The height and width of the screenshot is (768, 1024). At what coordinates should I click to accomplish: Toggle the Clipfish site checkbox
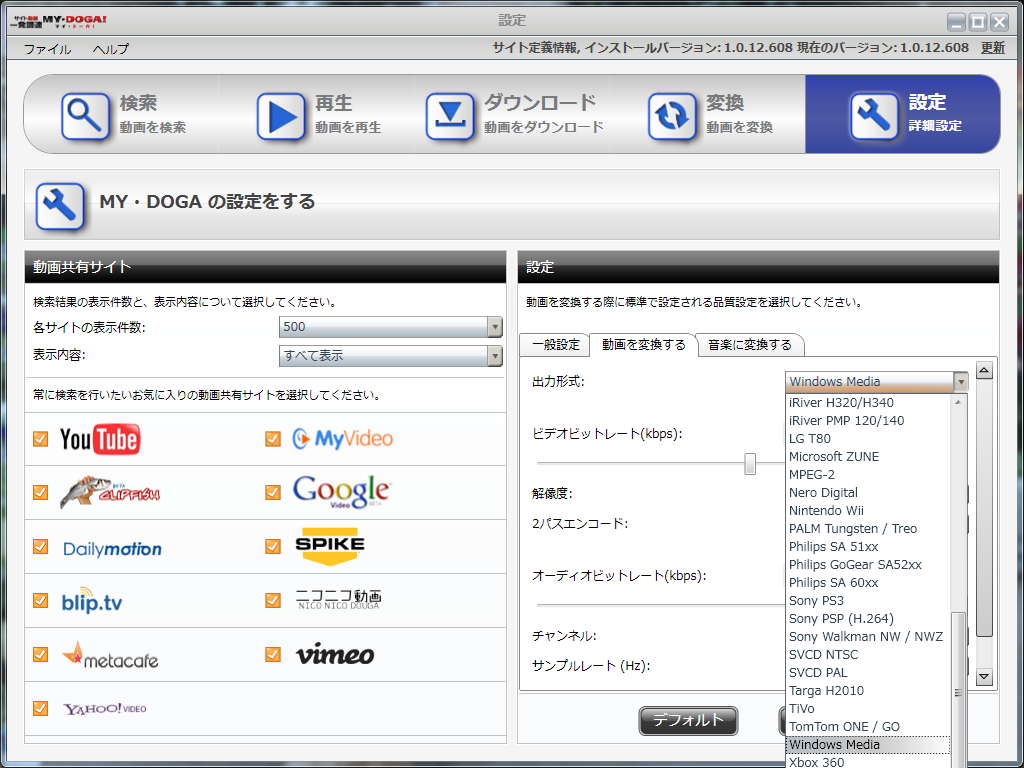40,492
